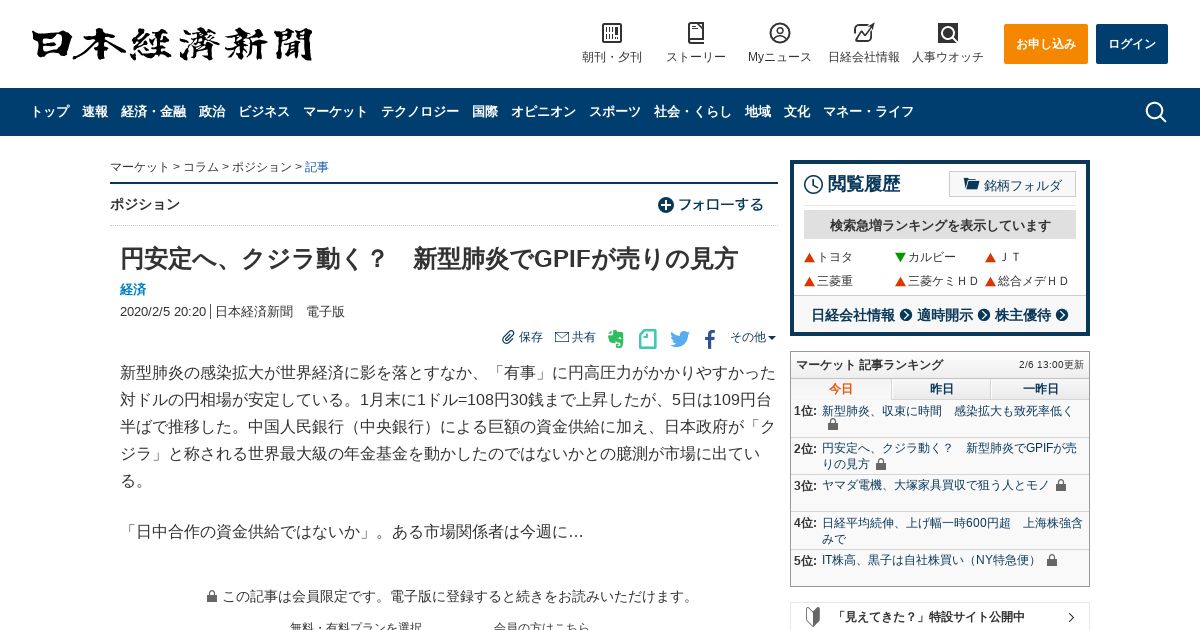The image size is (1200, 630).
Task: Share the article on Facebook
Action: (710, 339)
